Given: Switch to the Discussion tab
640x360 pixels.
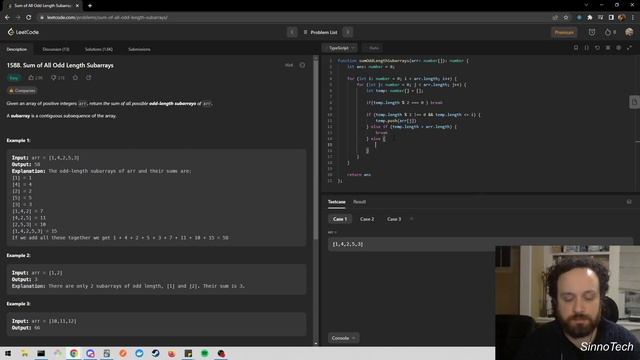Looking at the screenshot, I should click(56, 49).
